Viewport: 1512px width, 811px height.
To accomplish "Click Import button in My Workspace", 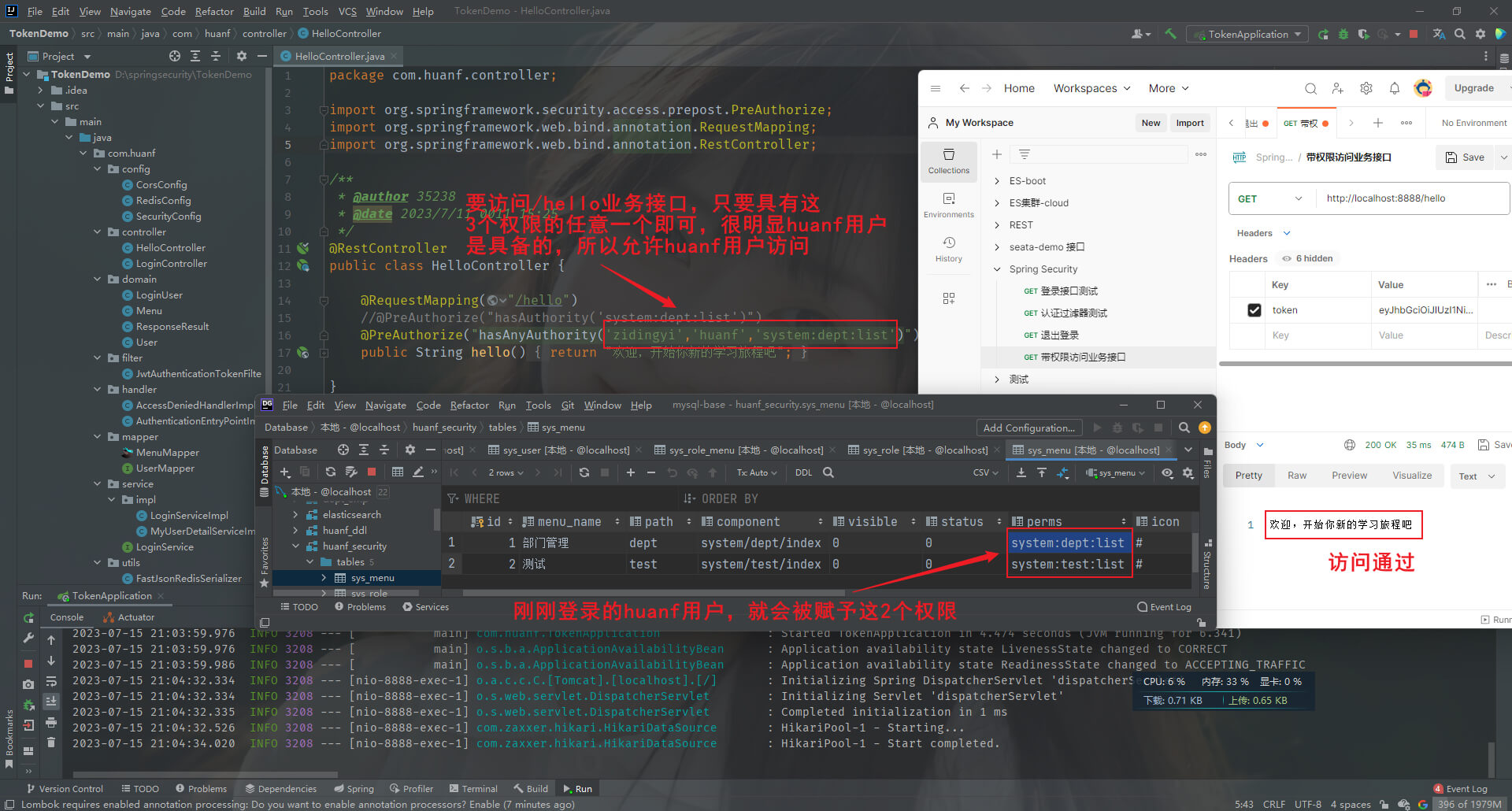I will click(1190, 123).
